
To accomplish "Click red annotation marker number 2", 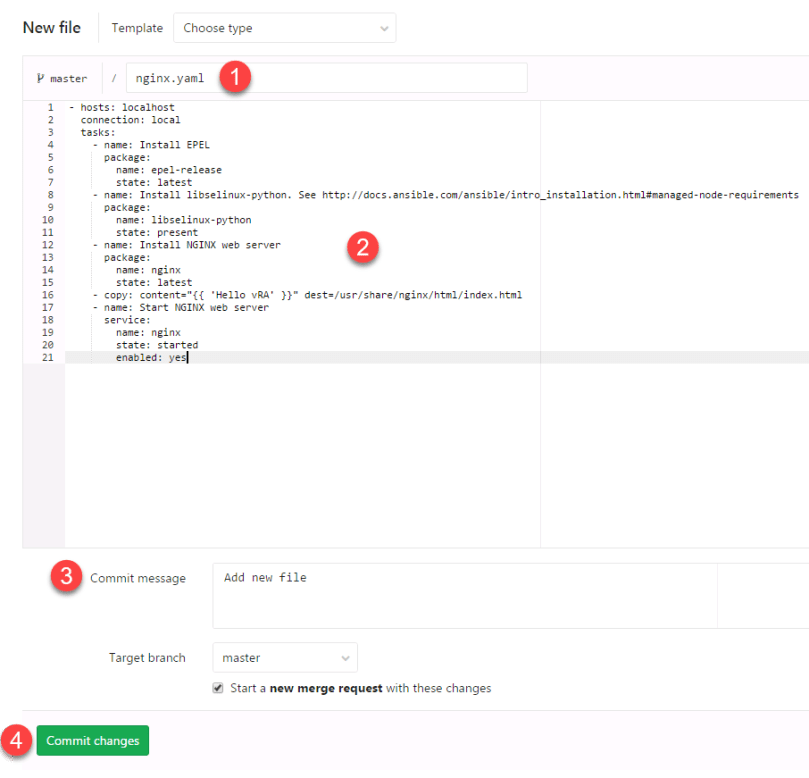I will tap(362, 249).
